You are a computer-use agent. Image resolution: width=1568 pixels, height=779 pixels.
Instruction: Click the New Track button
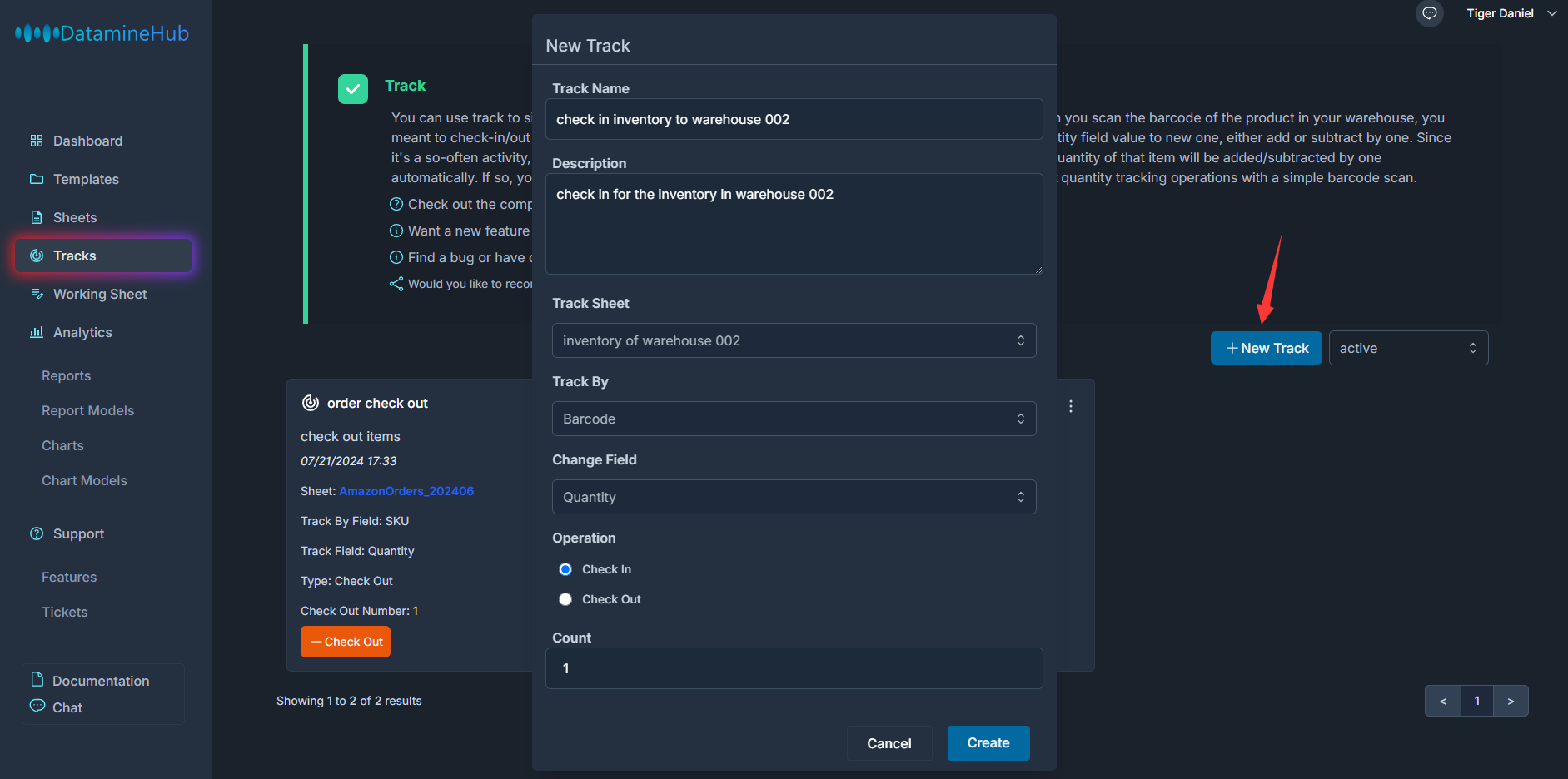click(1267, 348)
